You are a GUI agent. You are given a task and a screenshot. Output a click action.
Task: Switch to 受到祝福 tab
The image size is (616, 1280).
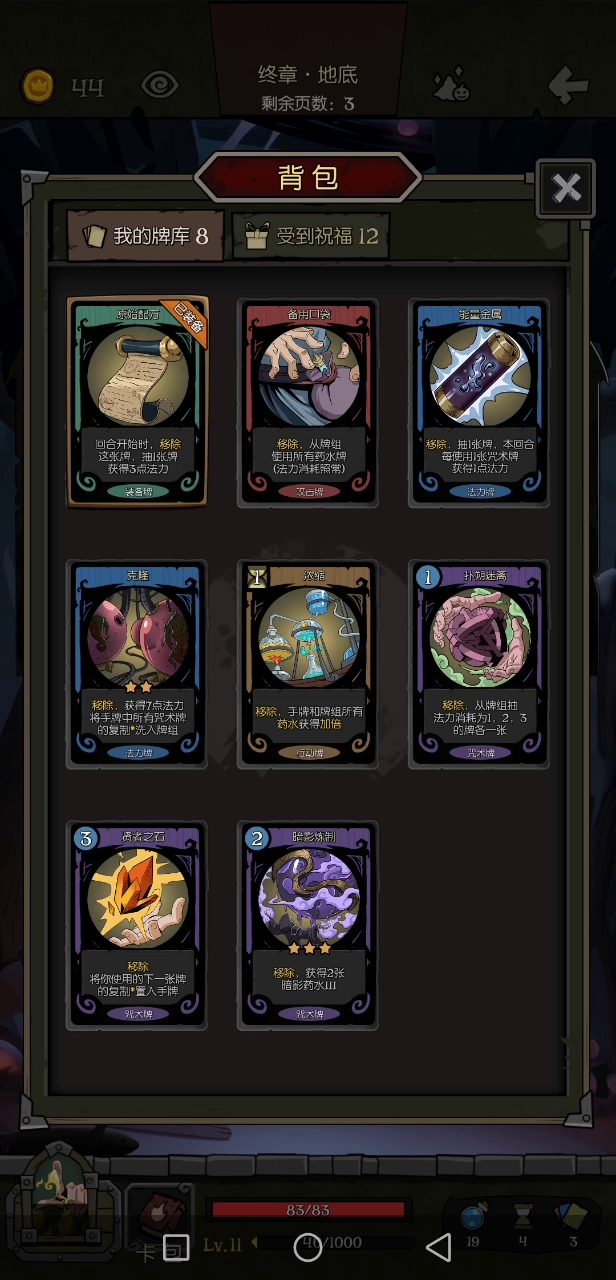311,236
